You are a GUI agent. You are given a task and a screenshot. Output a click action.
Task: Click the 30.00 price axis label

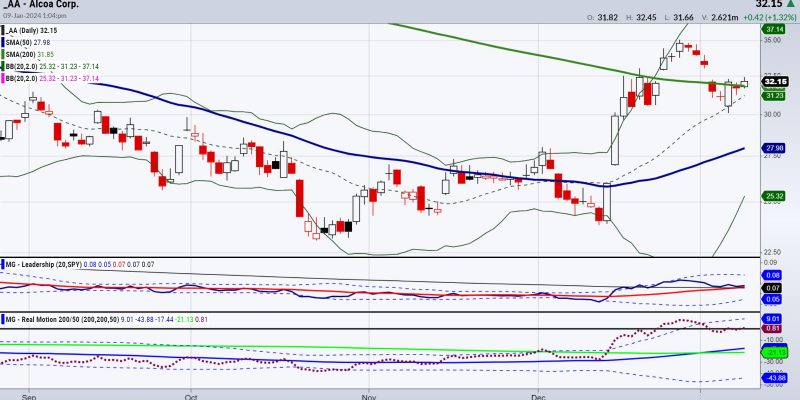tap(771, 114)
